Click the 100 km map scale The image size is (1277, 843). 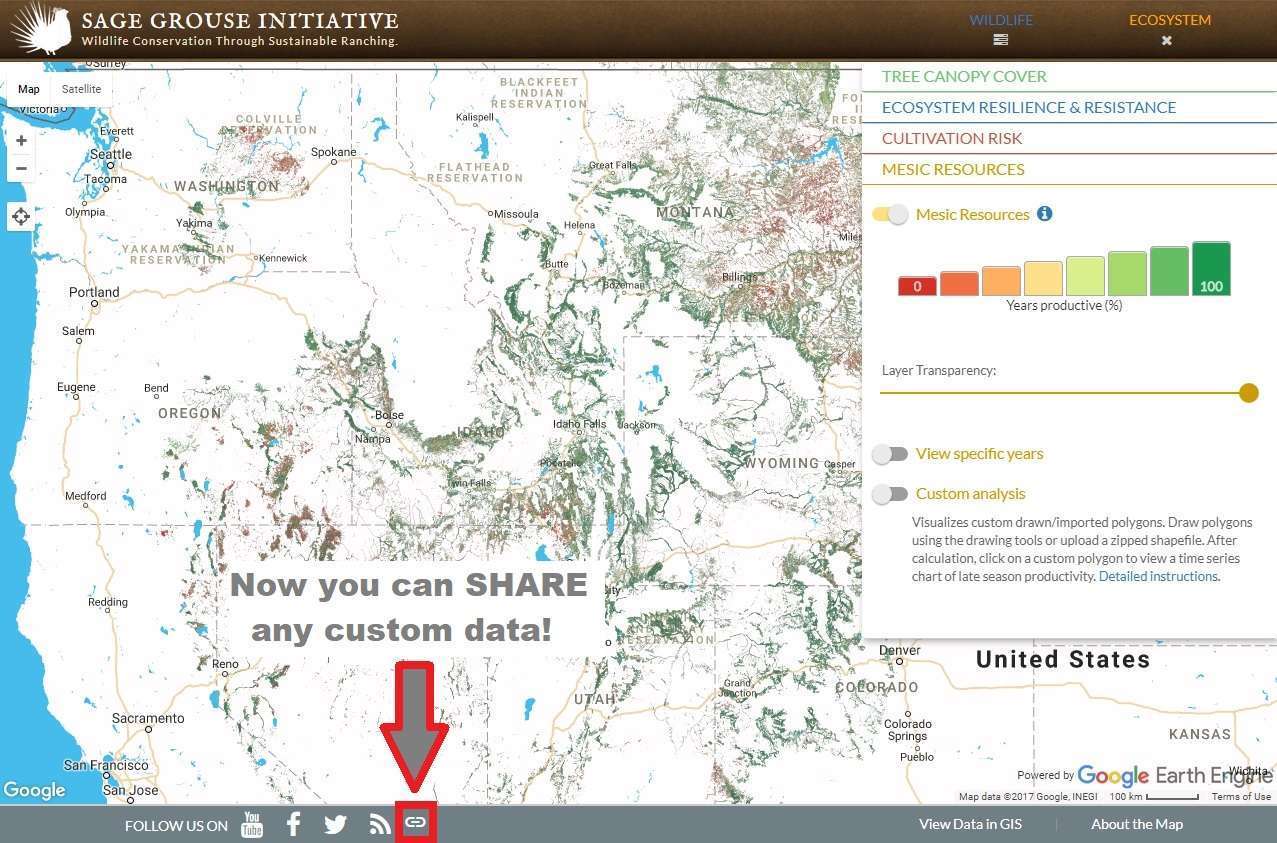tap(1155, 797)
